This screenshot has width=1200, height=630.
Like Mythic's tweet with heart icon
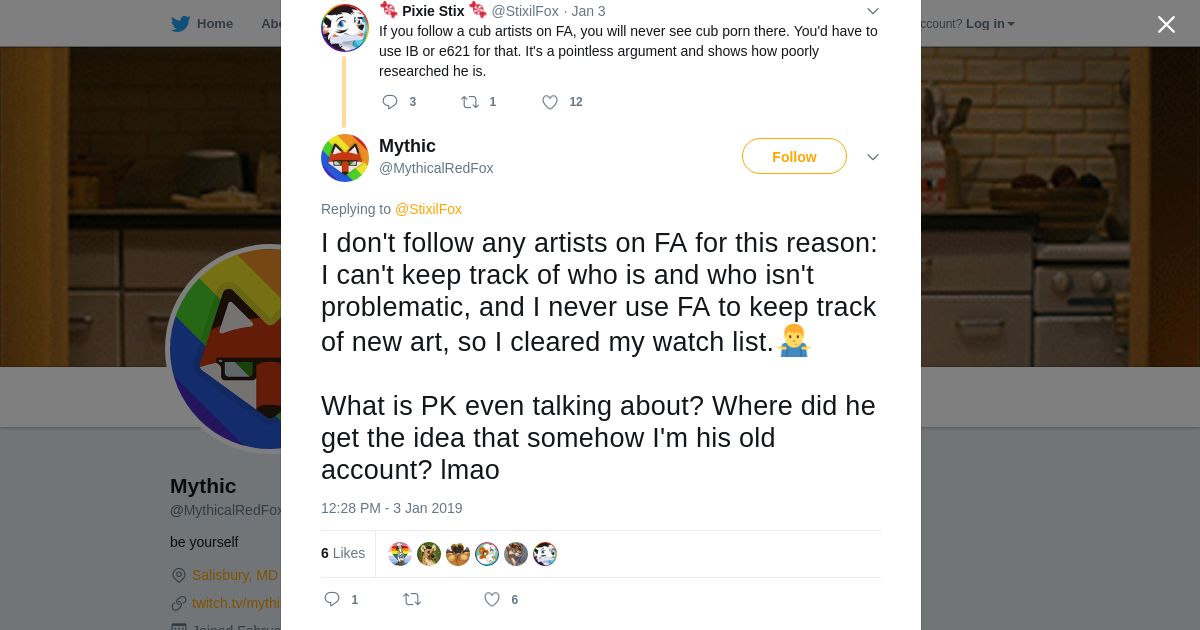tap(492, 599)
